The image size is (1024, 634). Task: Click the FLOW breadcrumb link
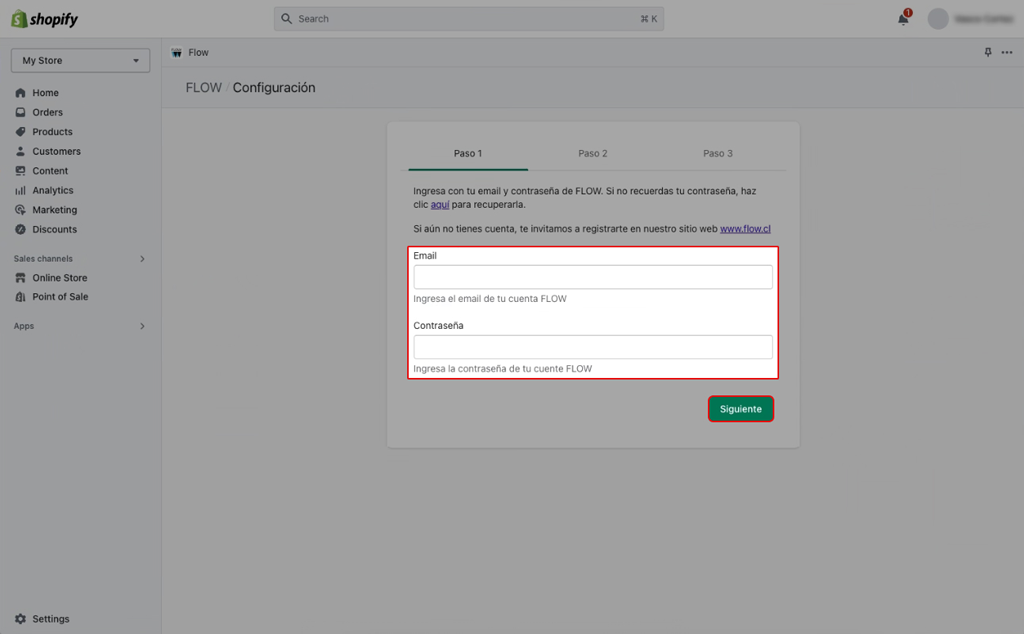click(x=204, y=88)
